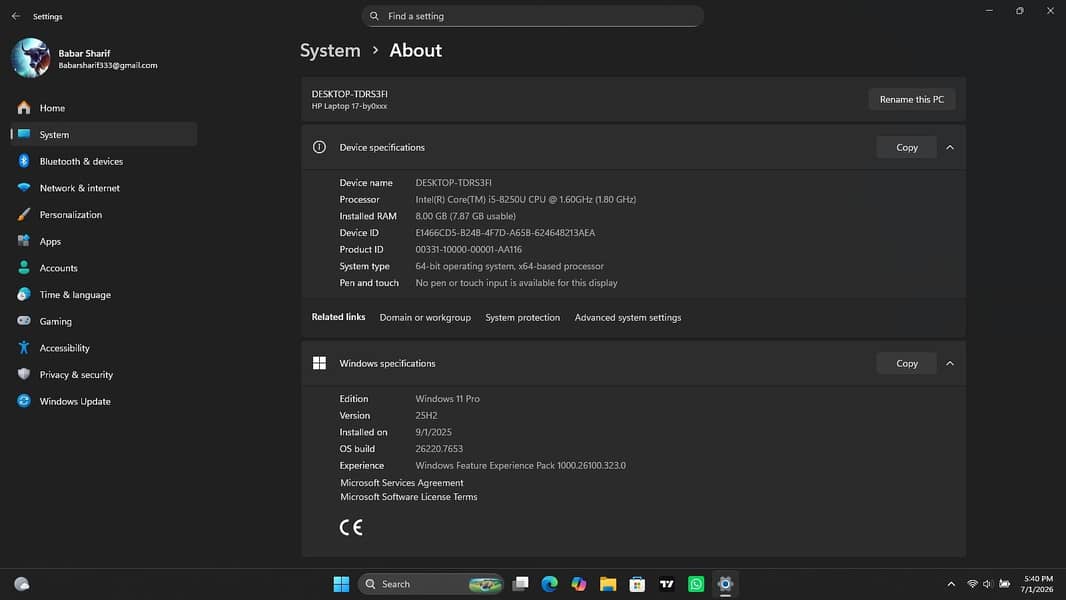Click the Home icon in sidebar
This screenshot has height=600, width=1066.
click(24, 107)
